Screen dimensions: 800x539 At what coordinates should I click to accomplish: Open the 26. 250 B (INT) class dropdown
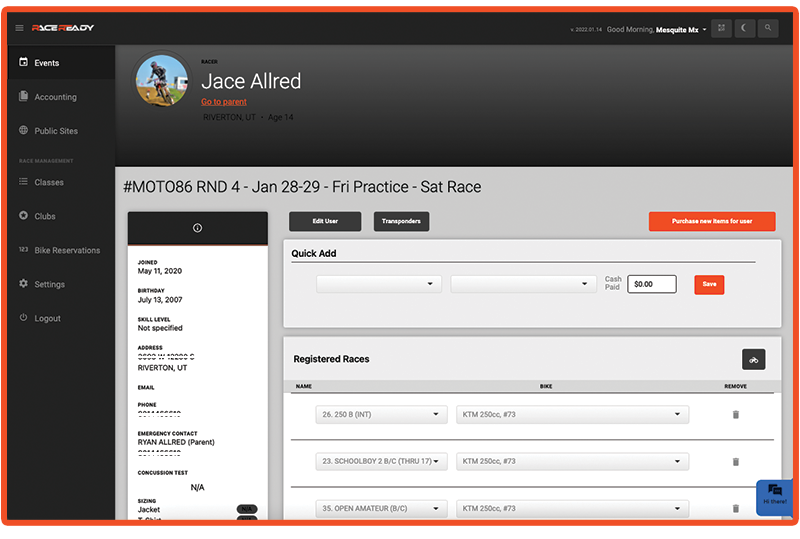(382, 414)
